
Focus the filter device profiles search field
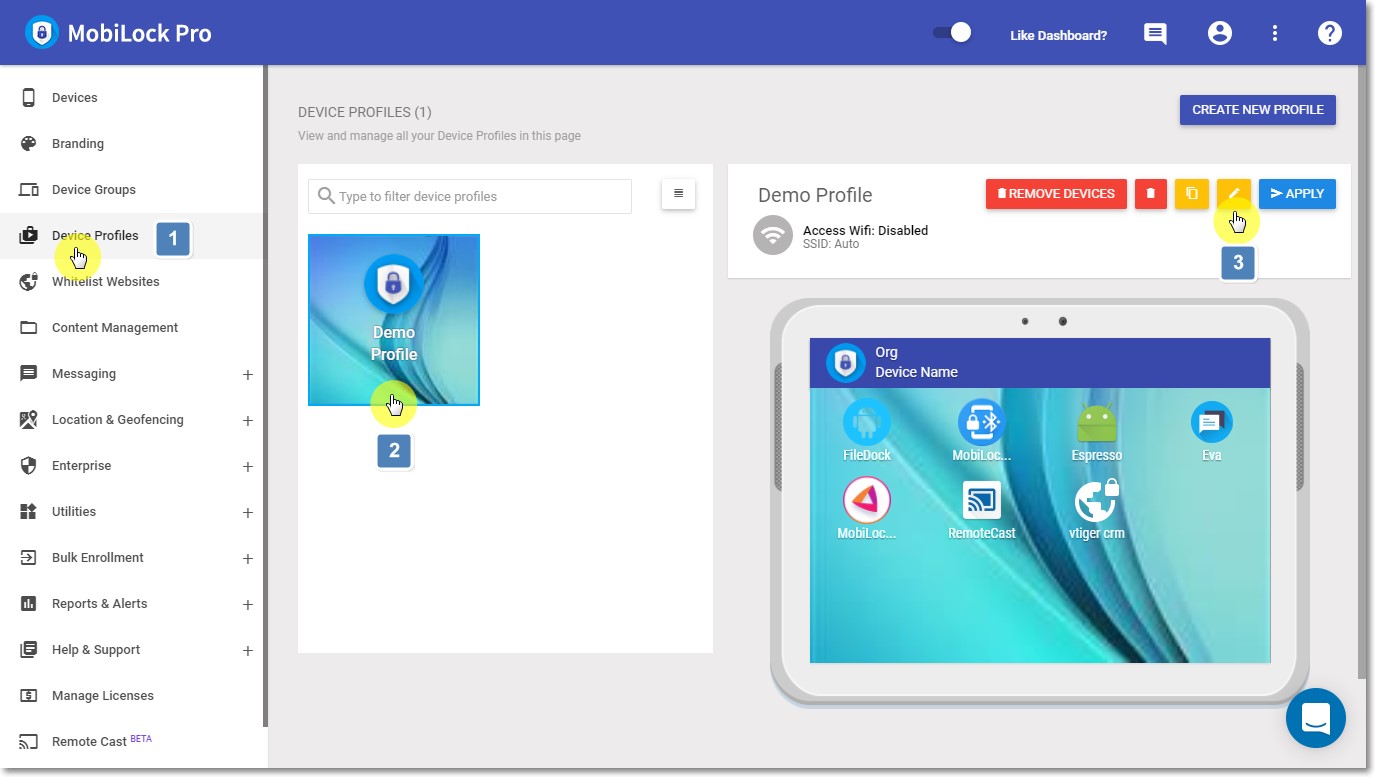tap(470, 196)
